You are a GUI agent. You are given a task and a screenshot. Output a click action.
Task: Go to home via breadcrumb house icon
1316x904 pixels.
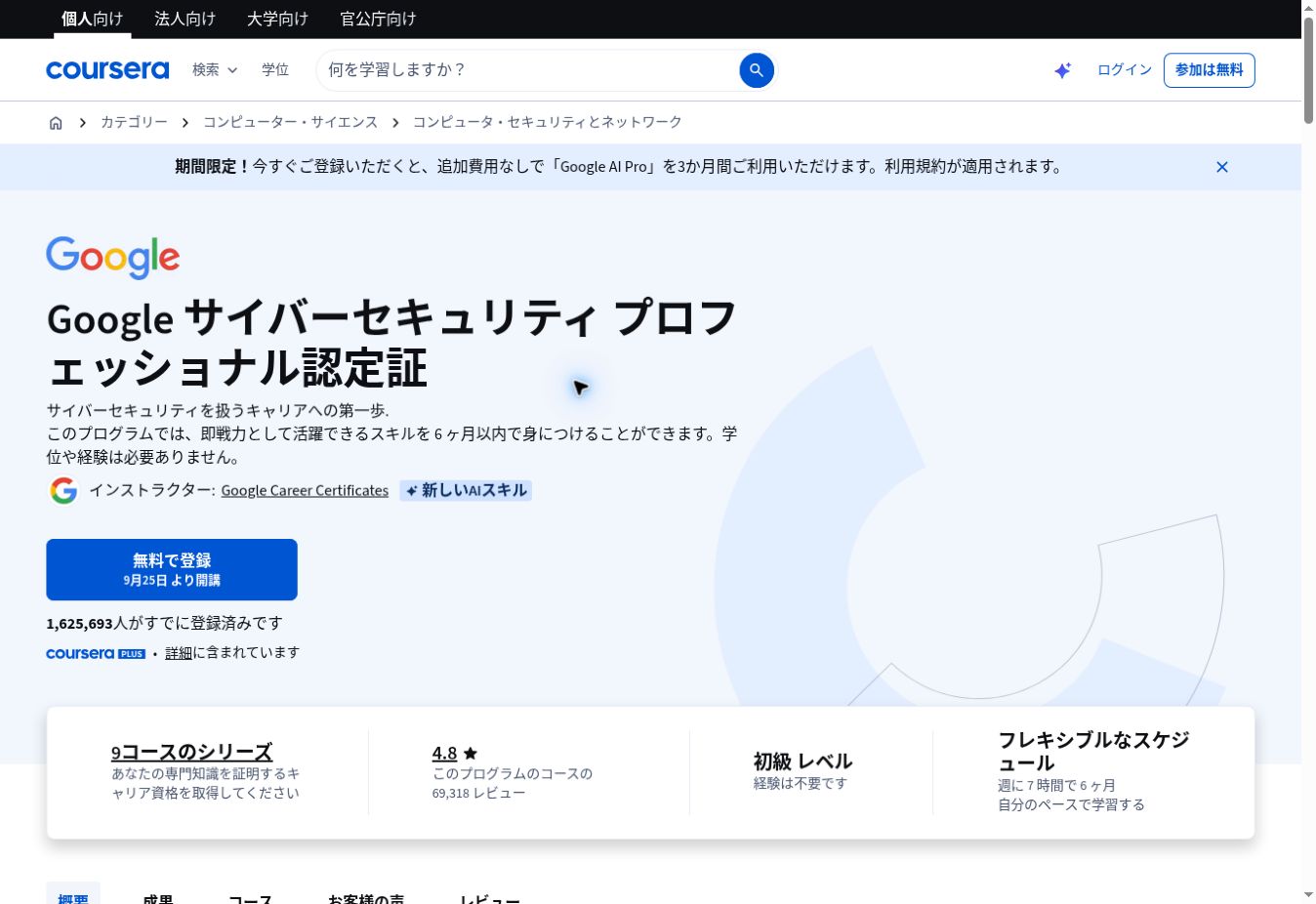click(x=56, y=123)
